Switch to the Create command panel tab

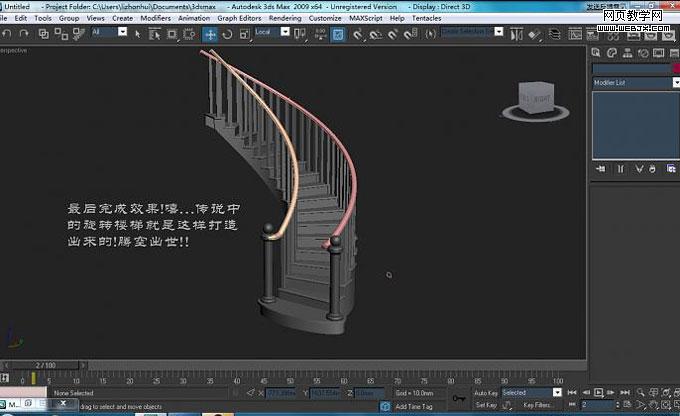click(596, 53)
